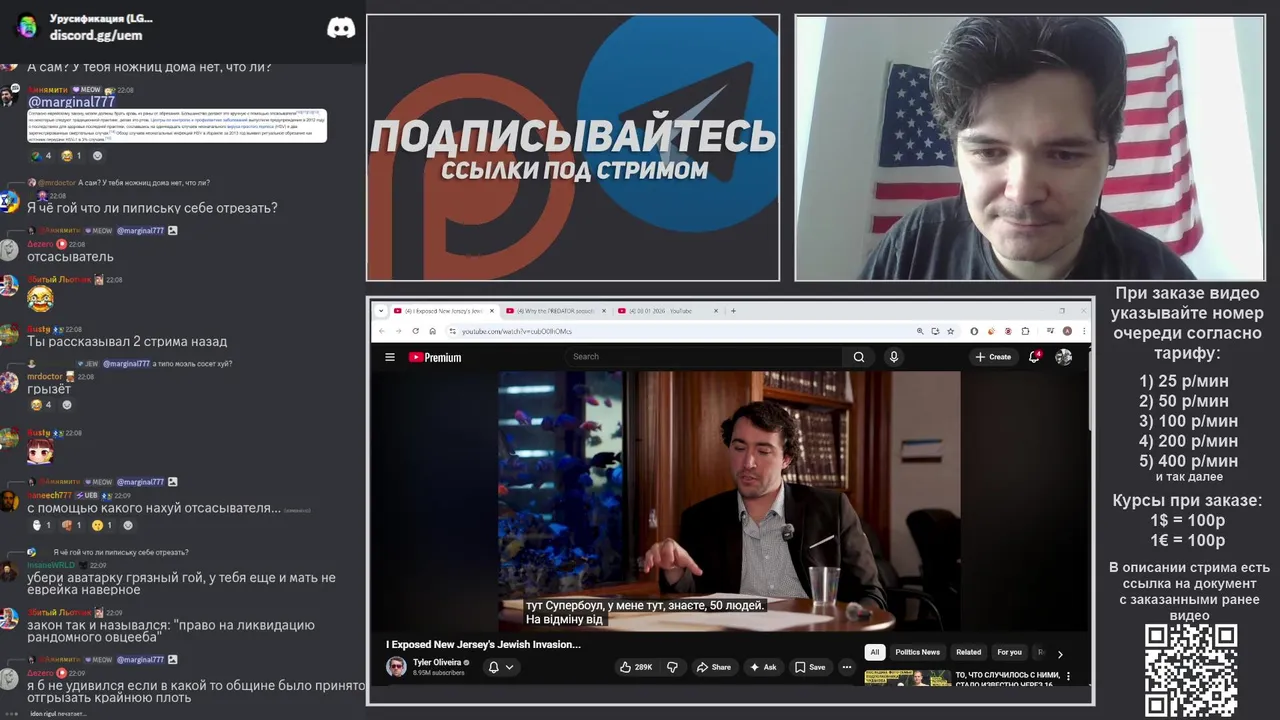
Task: Click the browser address bar URL
Action: (x=517, y=331)
